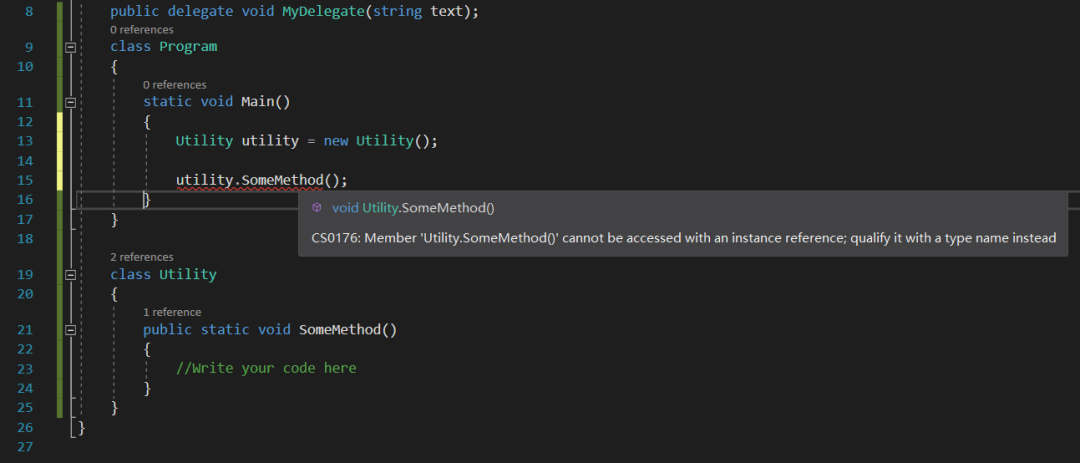Collapse the class Utility block
This screenshot has height=463, width=1080.
70,274
